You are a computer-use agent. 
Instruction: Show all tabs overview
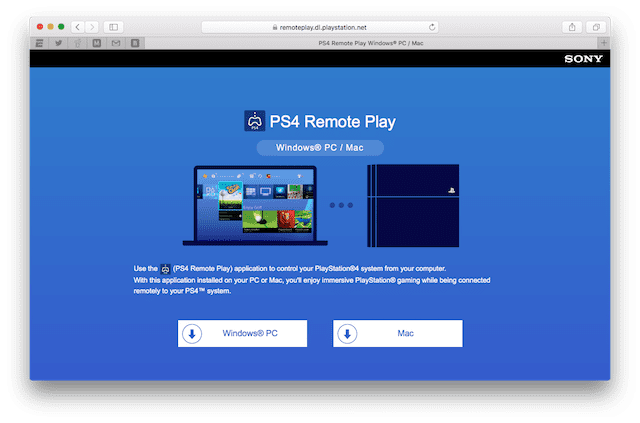coord(598,26)
